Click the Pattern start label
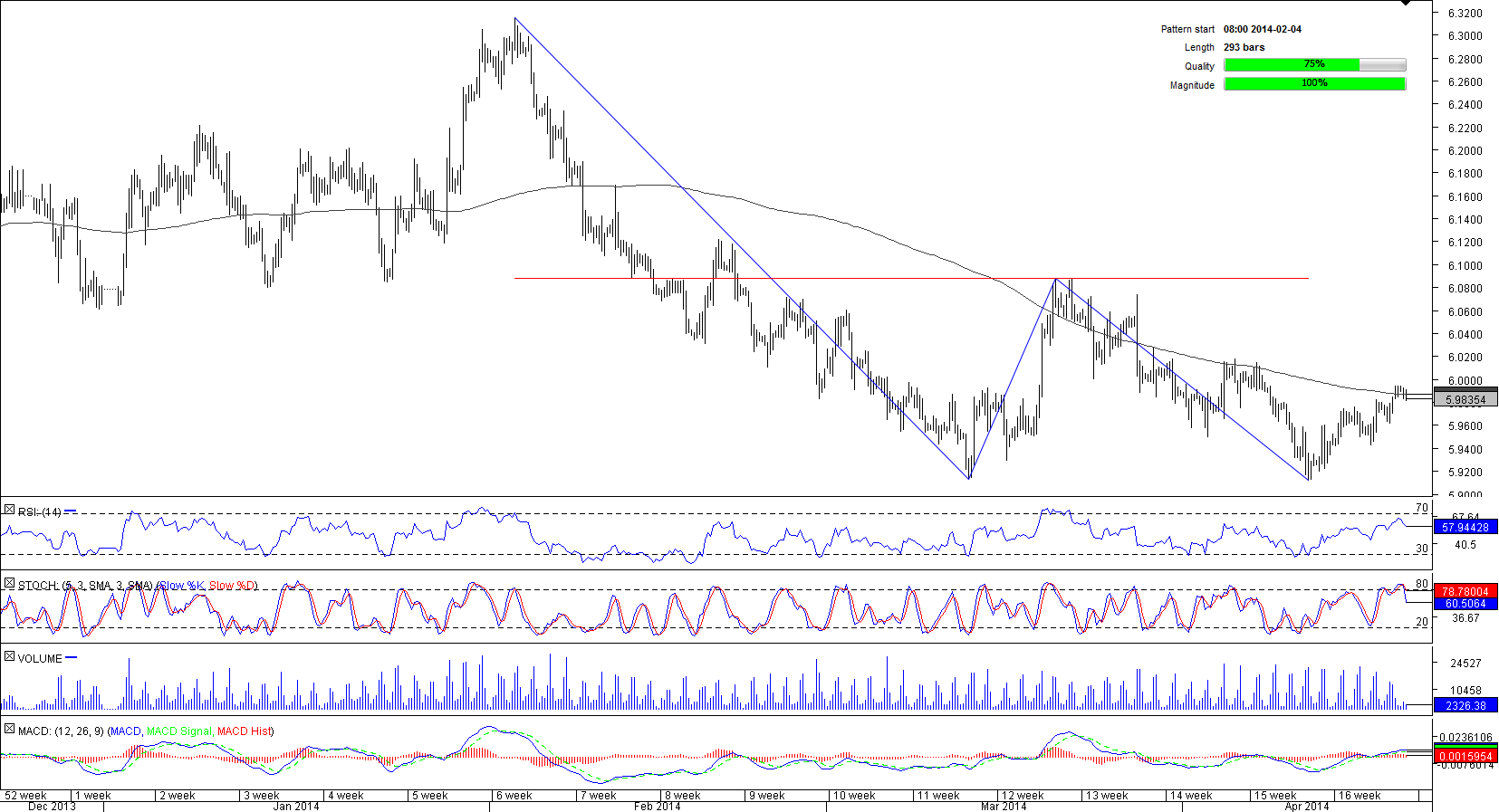 click(1187, 30)
